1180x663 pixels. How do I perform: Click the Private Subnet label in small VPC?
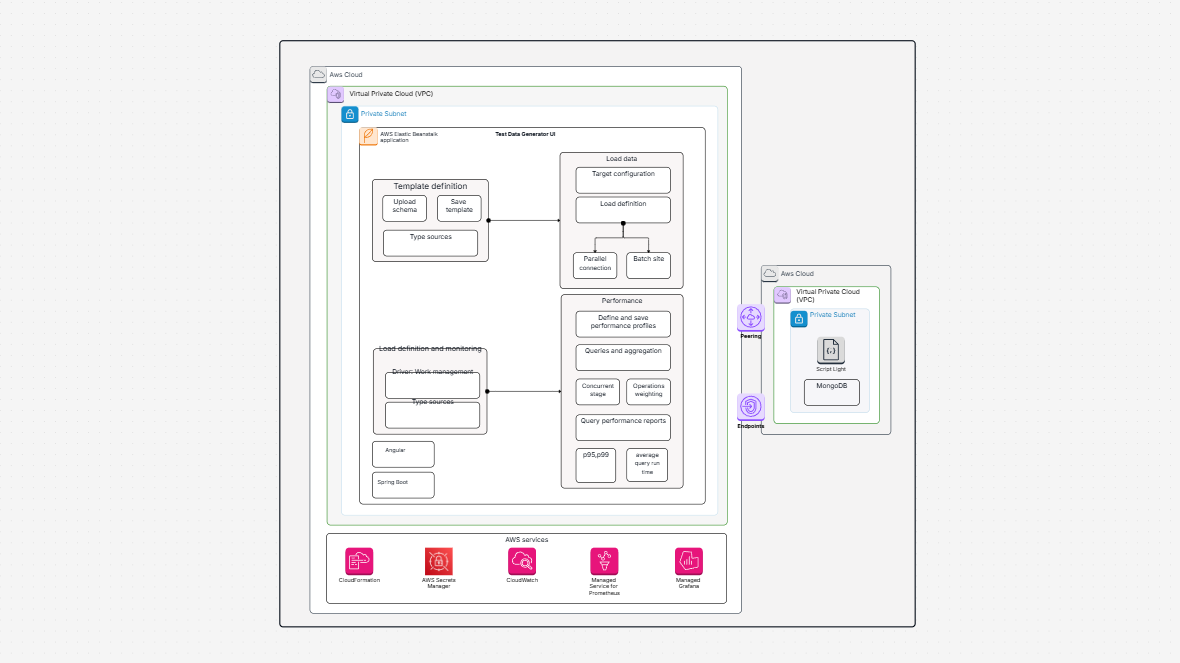tap(832, 315)
